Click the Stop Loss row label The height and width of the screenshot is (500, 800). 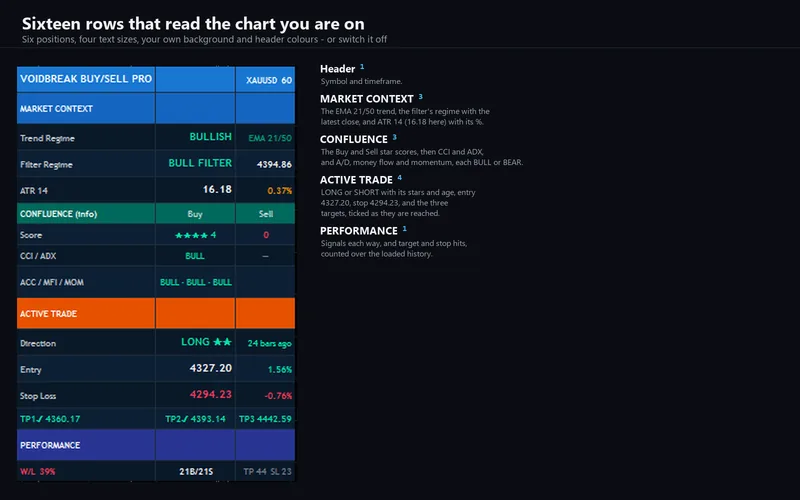click(38, 396)
